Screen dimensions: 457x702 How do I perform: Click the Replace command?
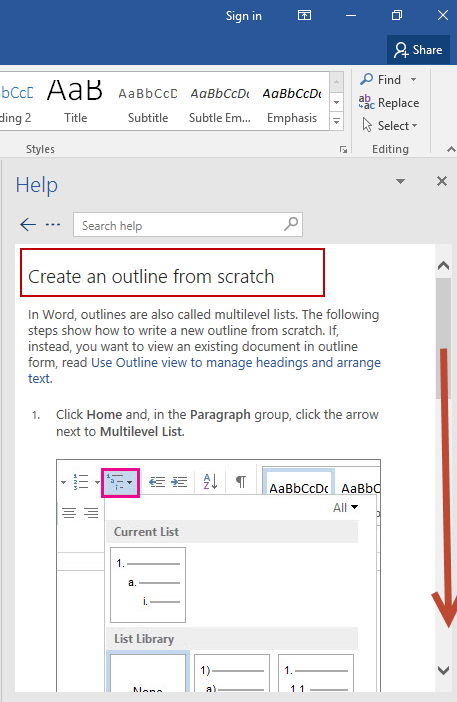point(389,103)
